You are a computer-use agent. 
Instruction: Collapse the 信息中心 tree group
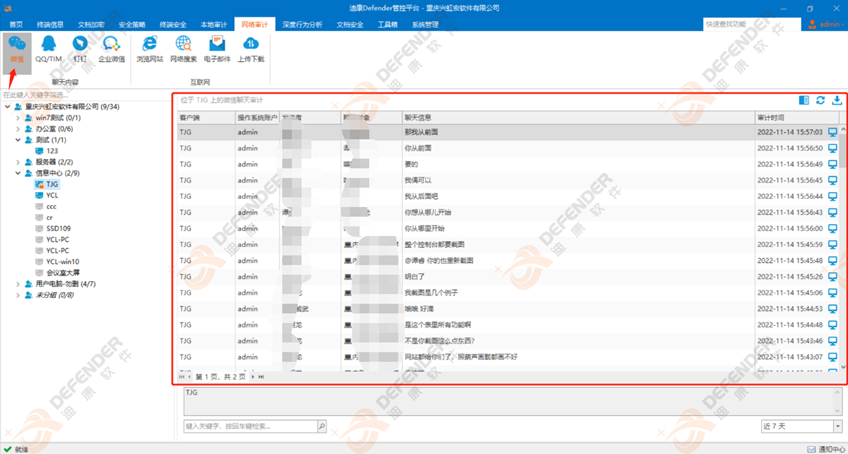(x=18, y=173)
